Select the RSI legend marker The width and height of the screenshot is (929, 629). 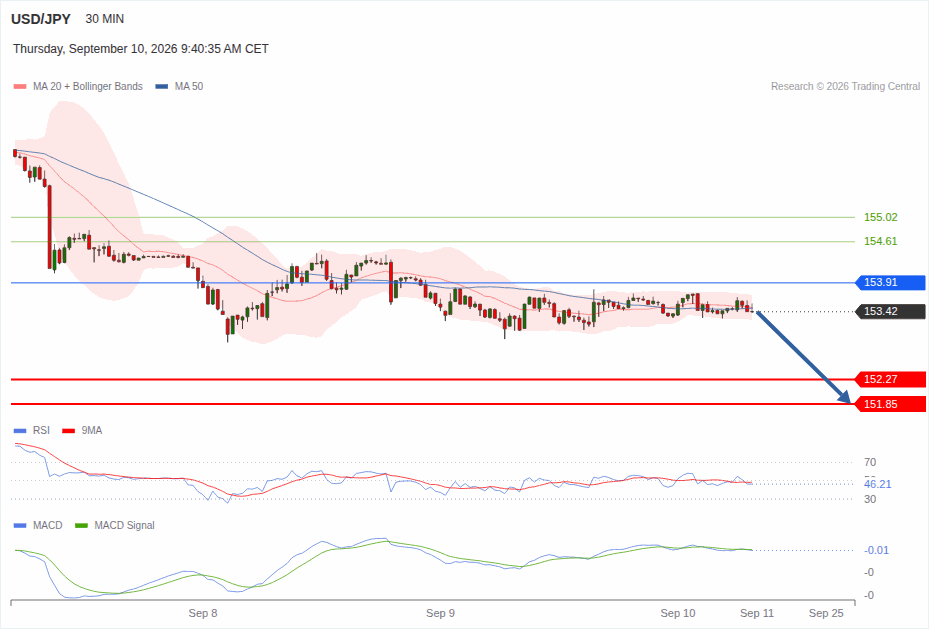point(20,431)
